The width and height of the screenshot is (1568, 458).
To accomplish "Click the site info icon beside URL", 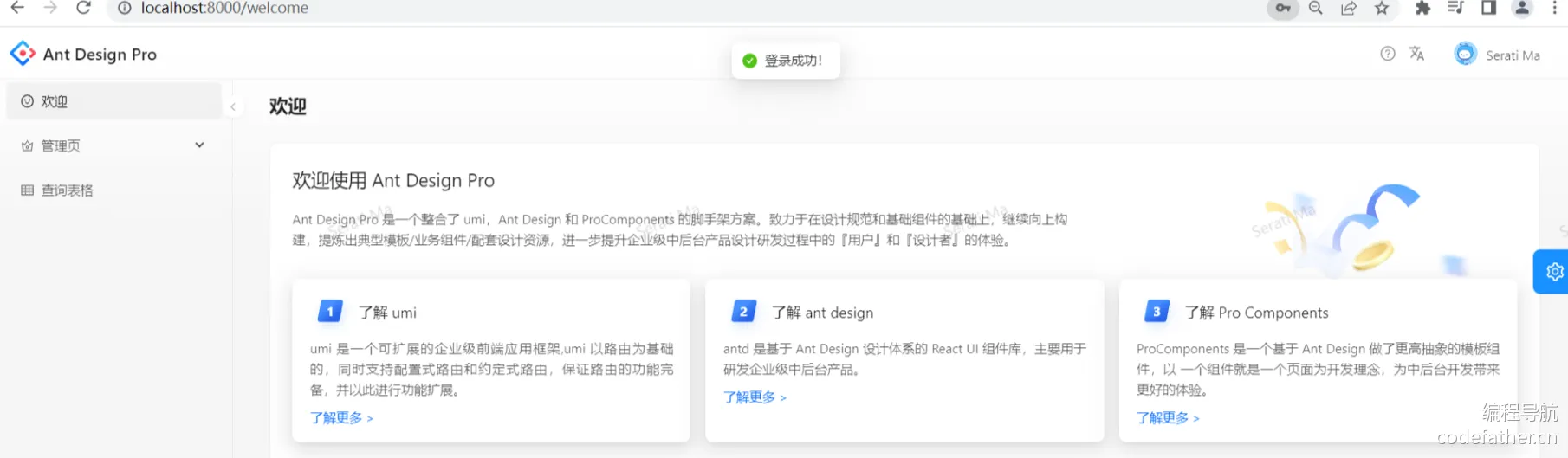I will pos(125,8).
